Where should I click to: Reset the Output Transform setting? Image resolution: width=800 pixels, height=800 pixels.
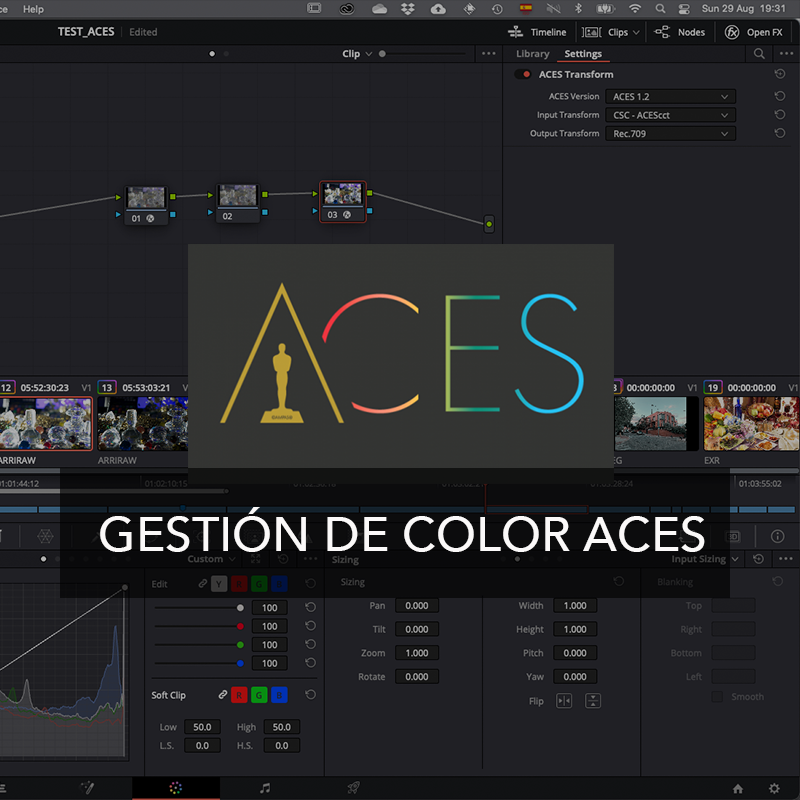click(x=780, y=133)
